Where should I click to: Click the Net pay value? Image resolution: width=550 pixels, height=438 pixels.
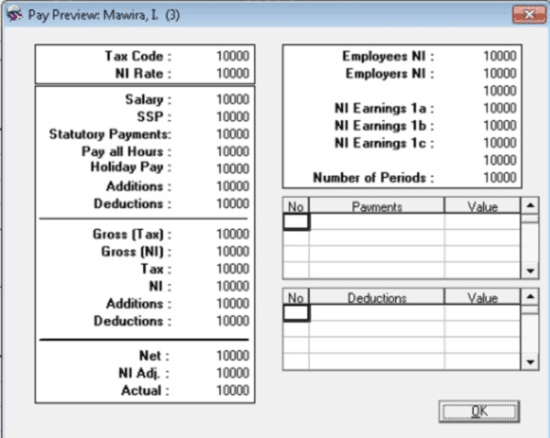pyautogui.click(x=233, y=356)
